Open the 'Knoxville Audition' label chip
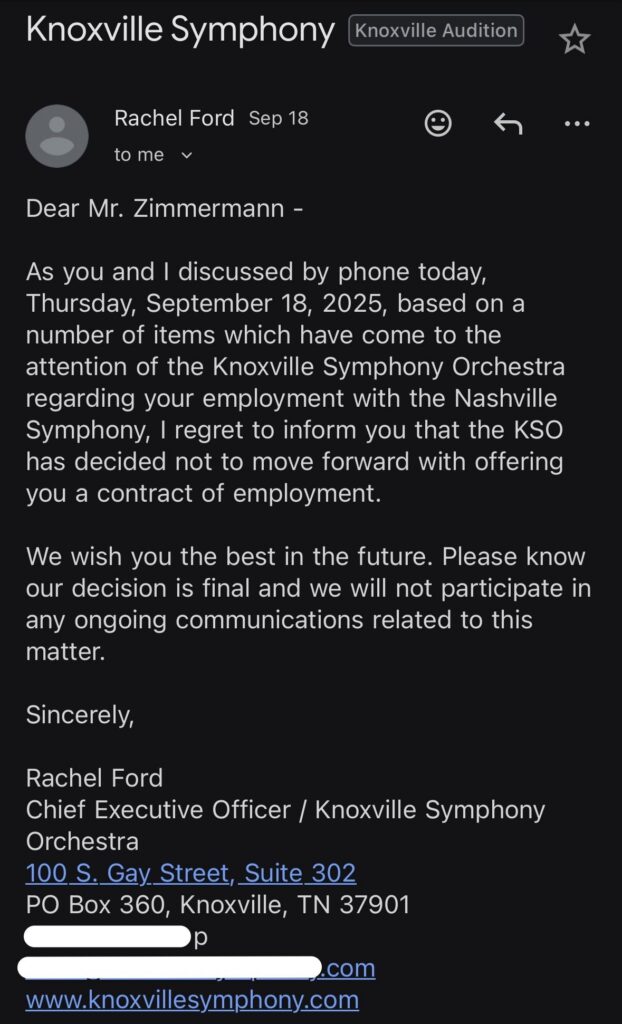The height and width of the screenshot is (1024, 622). pyautogui.click(x=435, y=30)
